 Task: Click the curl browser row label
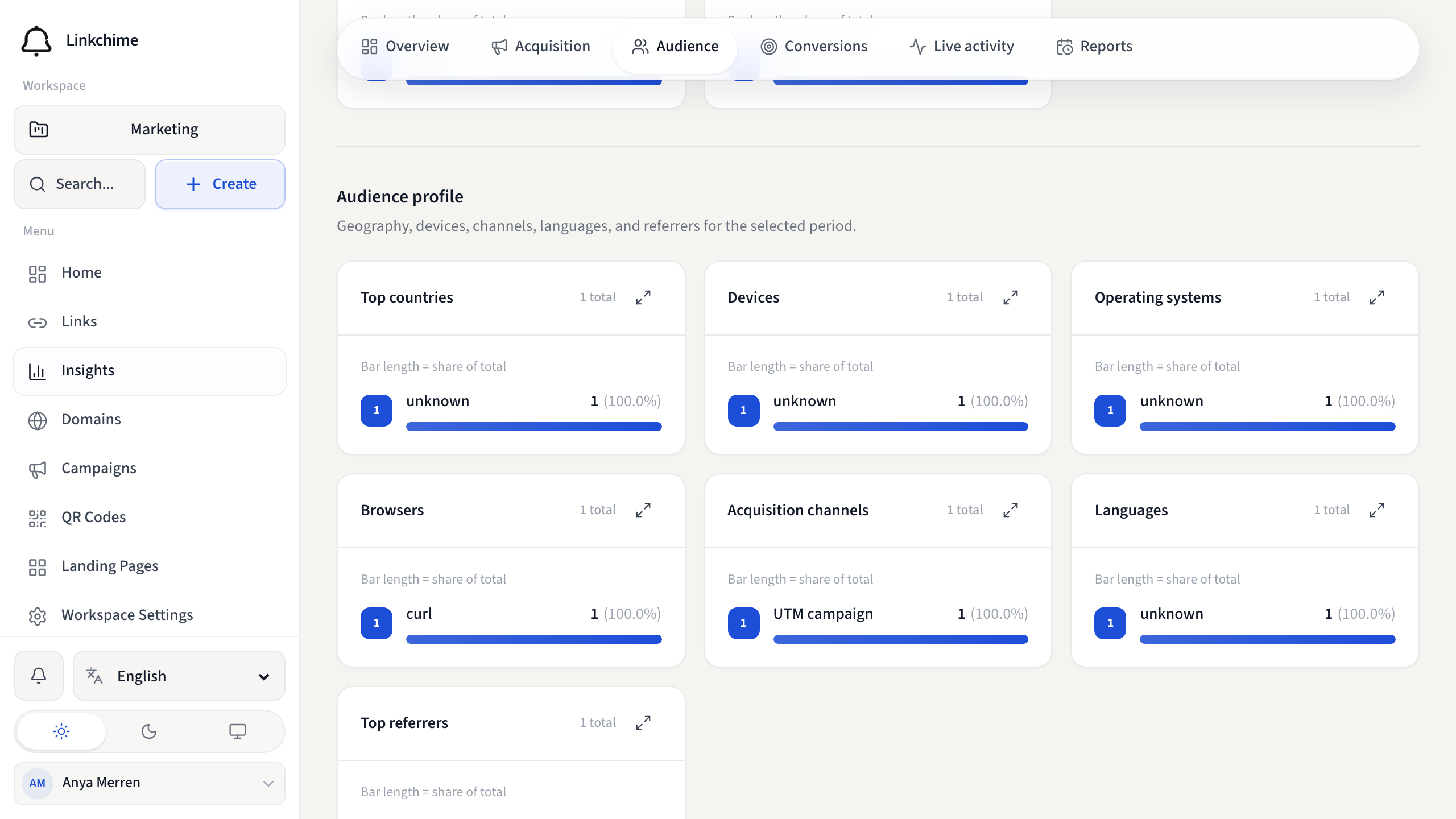coord(419,614)
